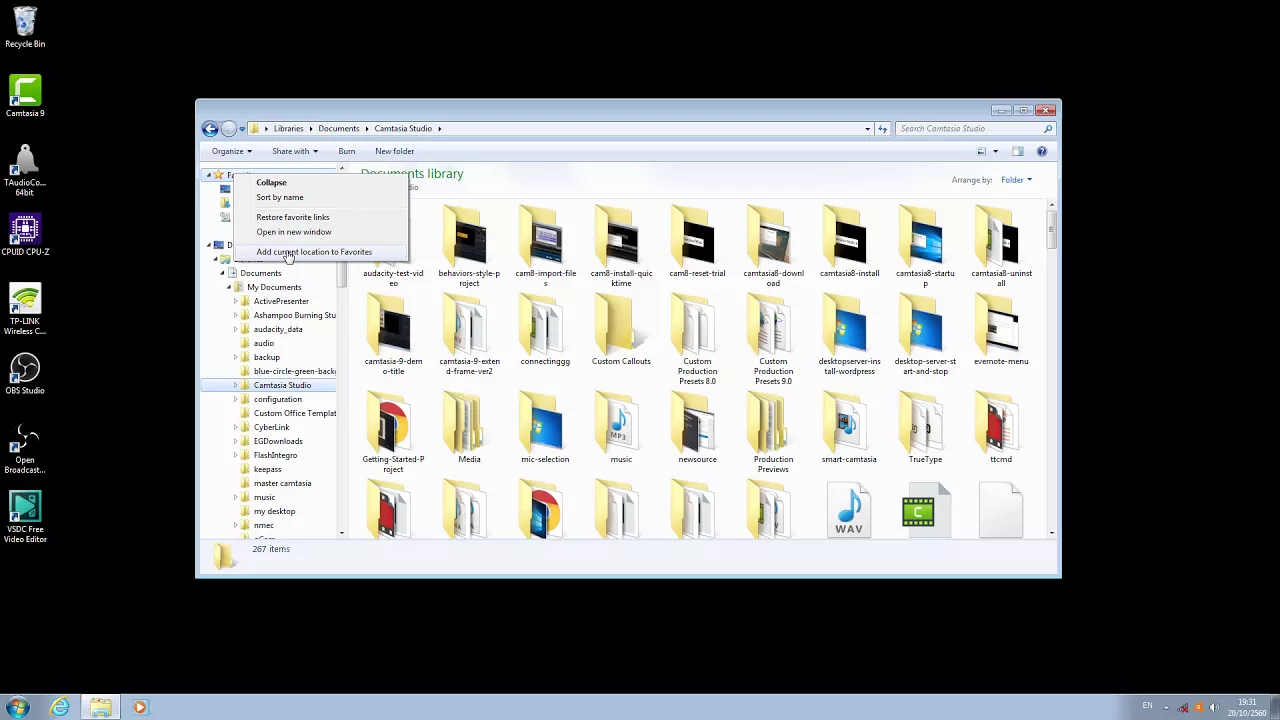The image size is (1280, 720).
Task: Click the Windows Start button
Action: pyautogui.click(x=18, y=707)
